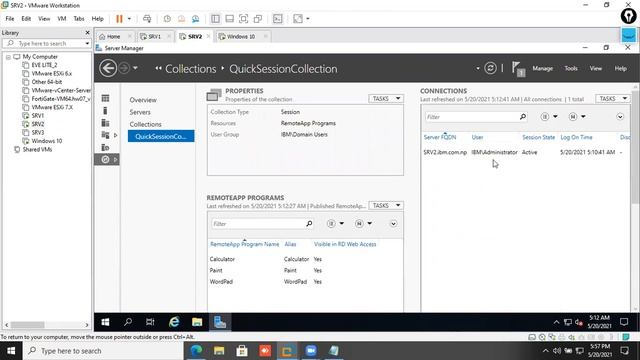Image resolution: width=640 pixels, height=360 pixels.
Task: Go to Servers in RDS navigation
Action: [140, 112]
